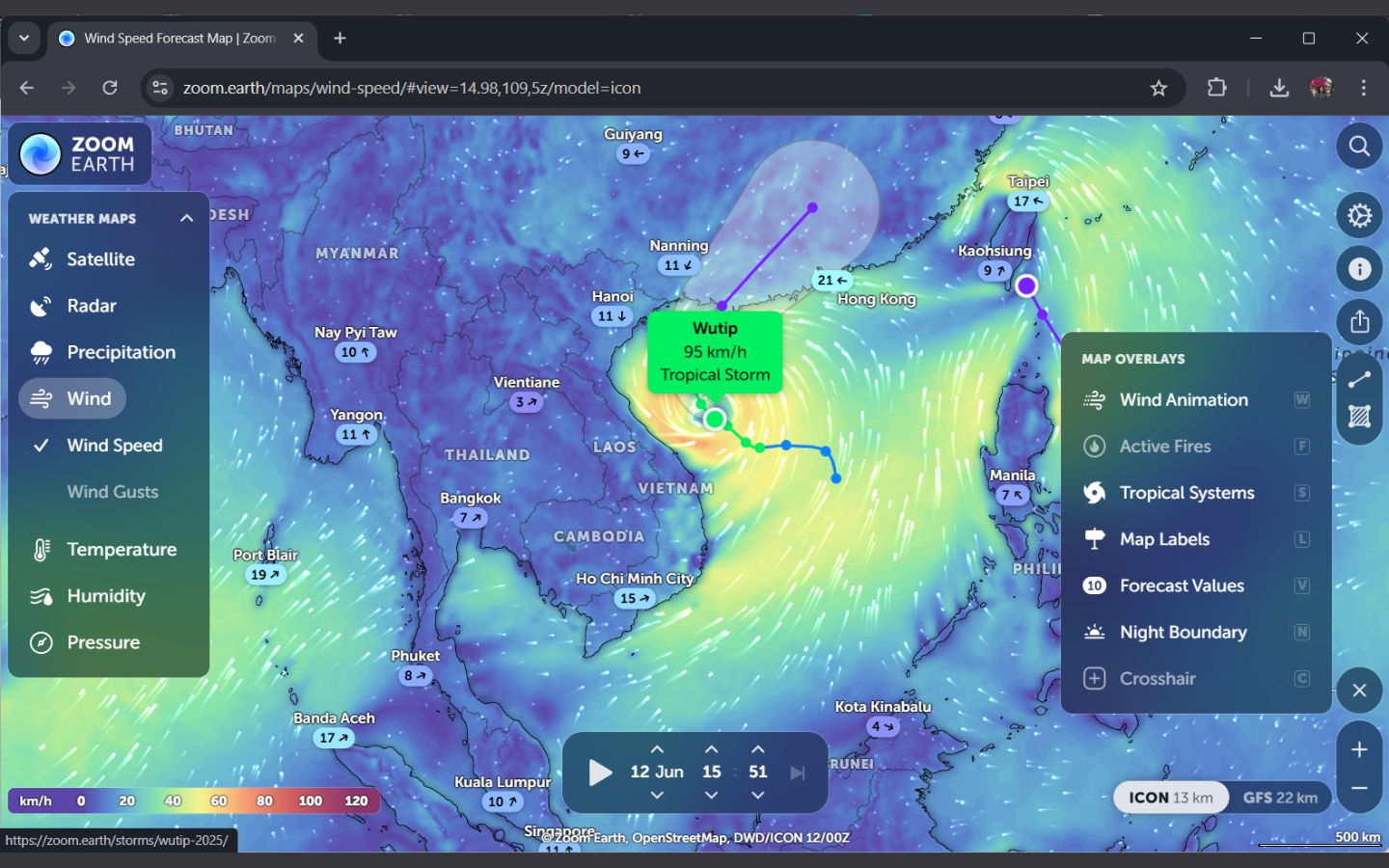Select the Satellite map option
1389x868 pixels.
pyautogui.click(x=100, y=259)
